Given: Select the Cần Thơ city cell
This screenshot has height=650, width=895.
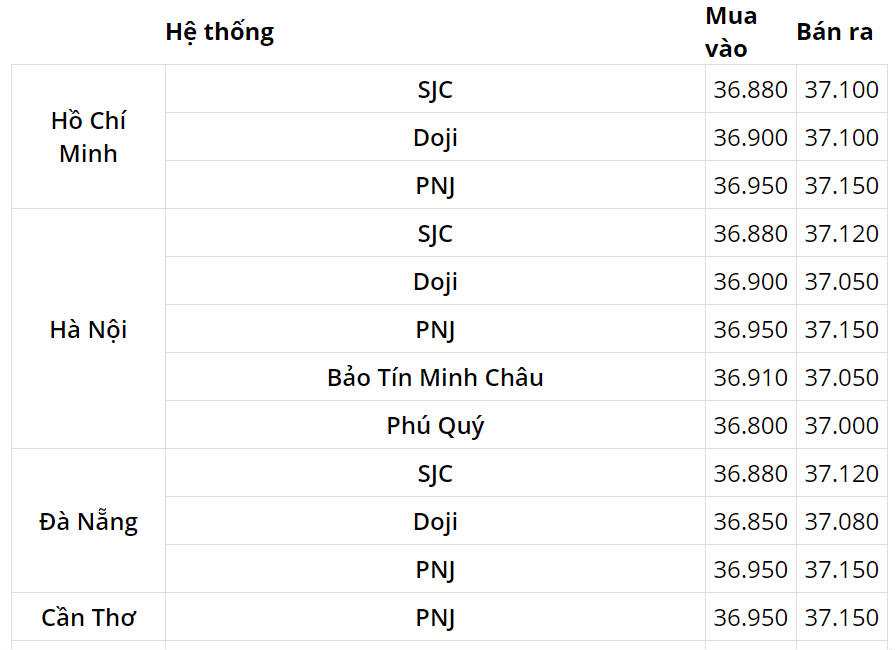Looking at the screenshot, I should (88, 617).
